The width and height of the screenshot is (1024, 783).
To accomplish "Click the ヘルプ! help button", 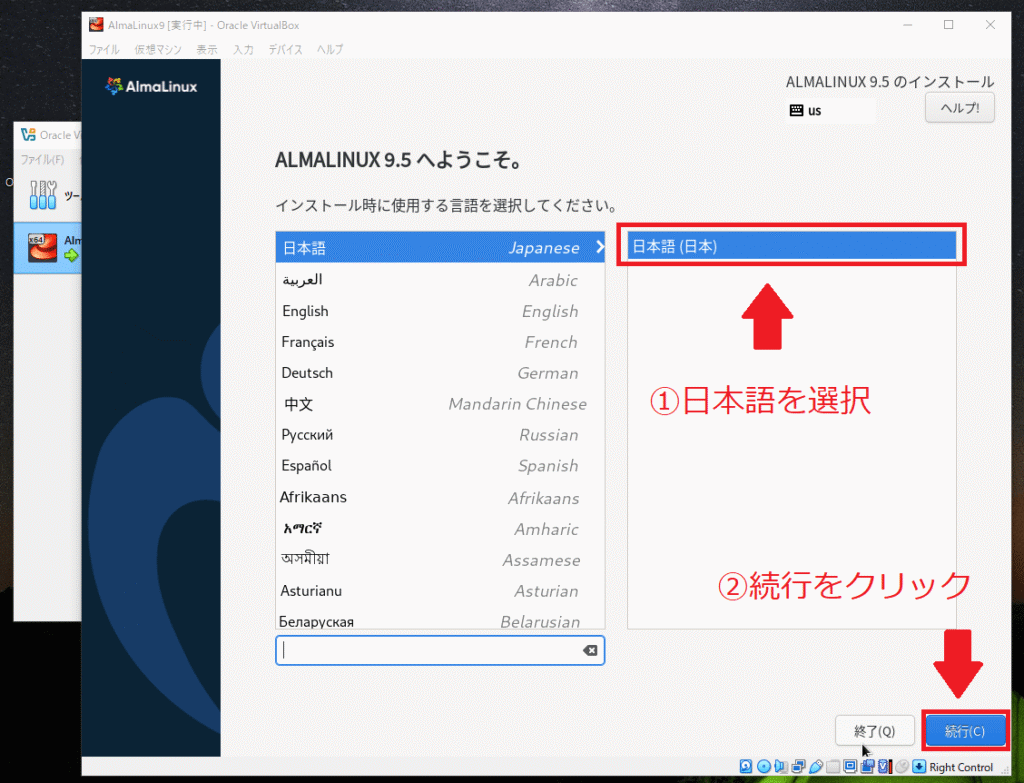I will tap(960, 108).
